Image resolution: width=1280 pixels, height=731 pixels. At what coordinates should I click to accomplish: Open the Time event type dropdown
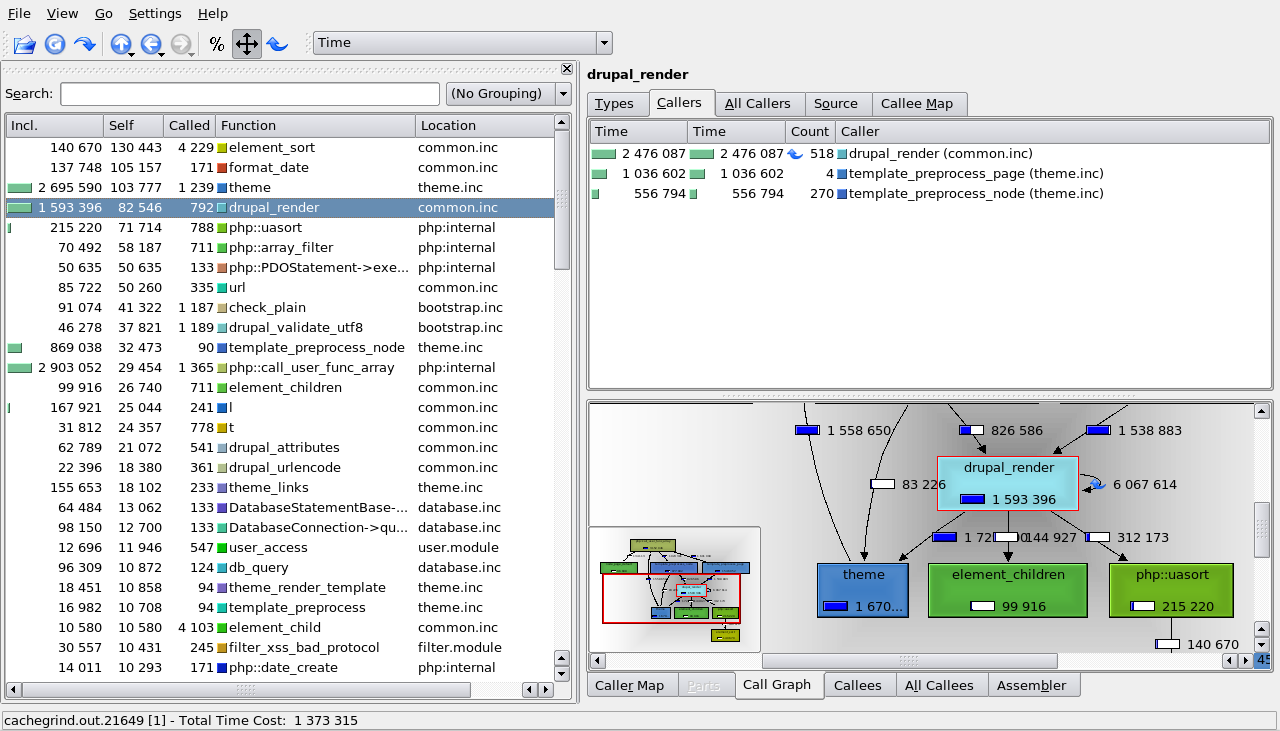462,43
